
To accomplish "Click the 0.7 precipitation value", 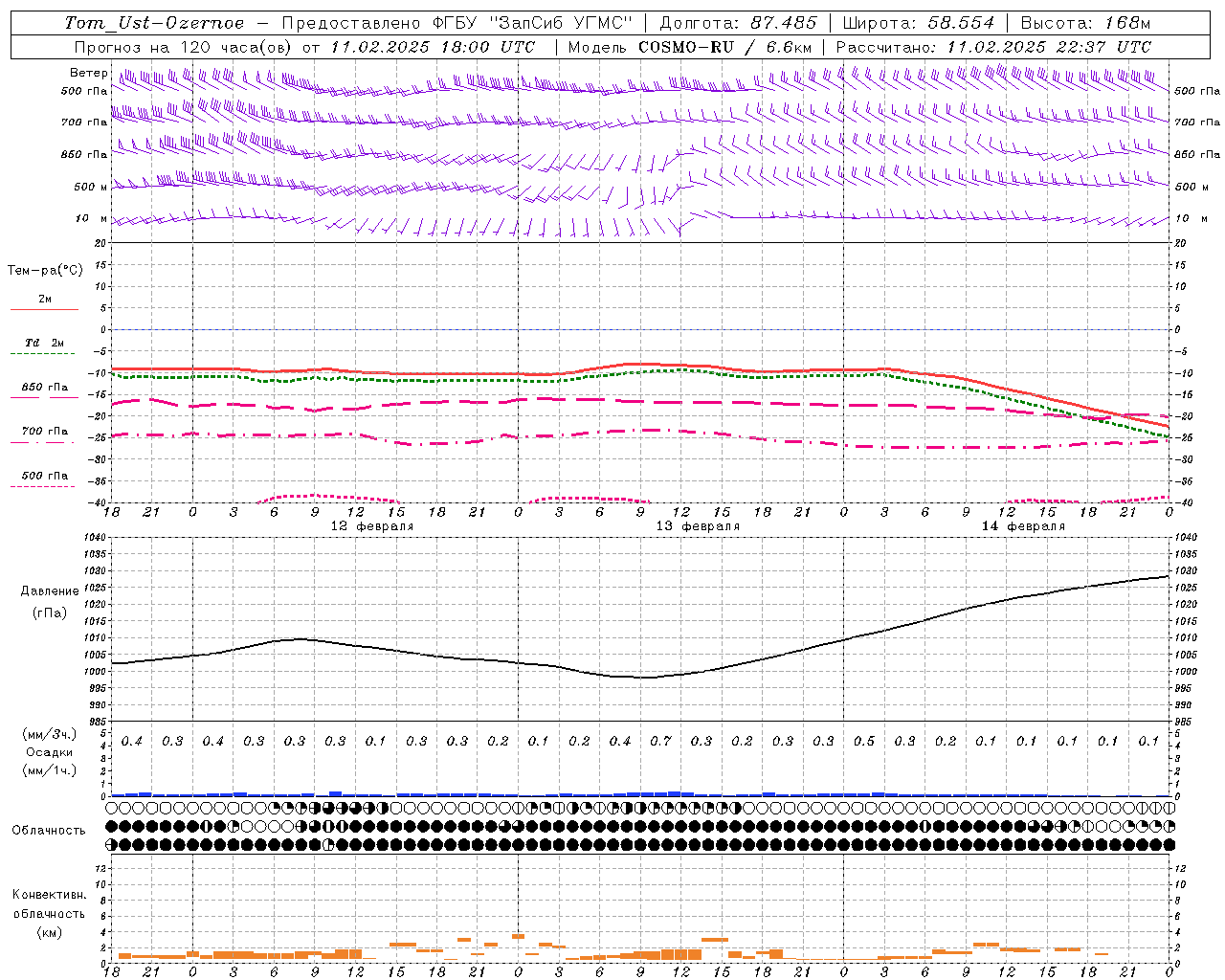I will [x=660, y=742].
